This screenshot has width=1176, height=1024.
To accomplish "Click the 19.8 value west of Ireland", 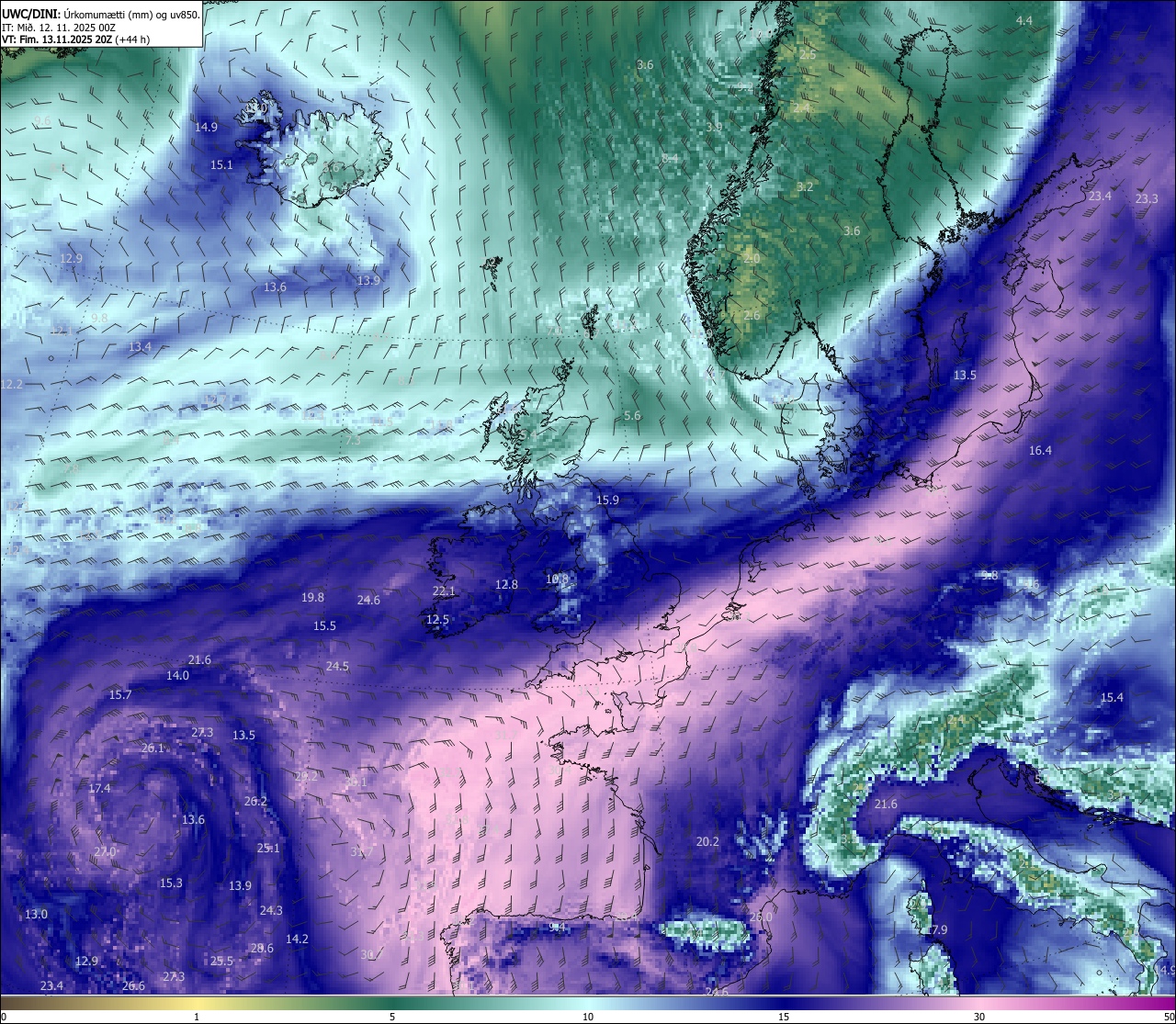I will click(x=312, y=598).
